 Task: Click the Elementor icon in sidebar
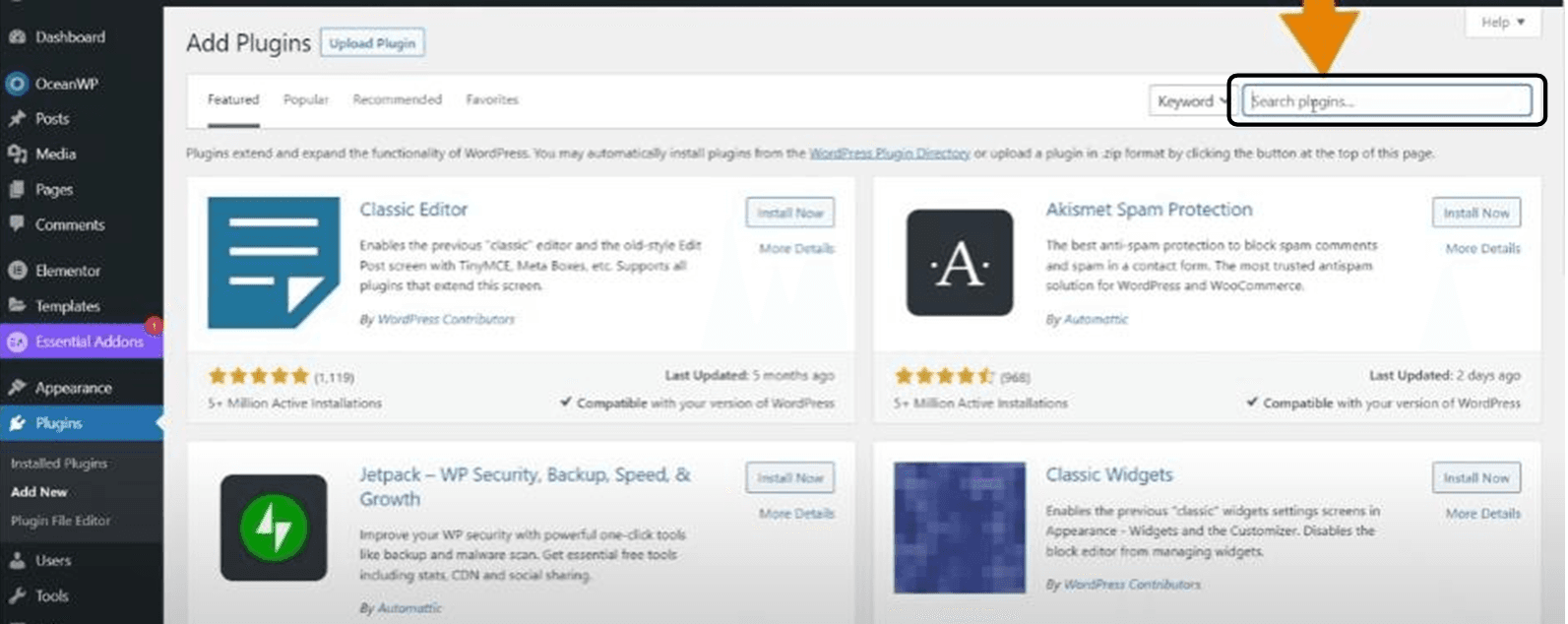coord(17,271)
